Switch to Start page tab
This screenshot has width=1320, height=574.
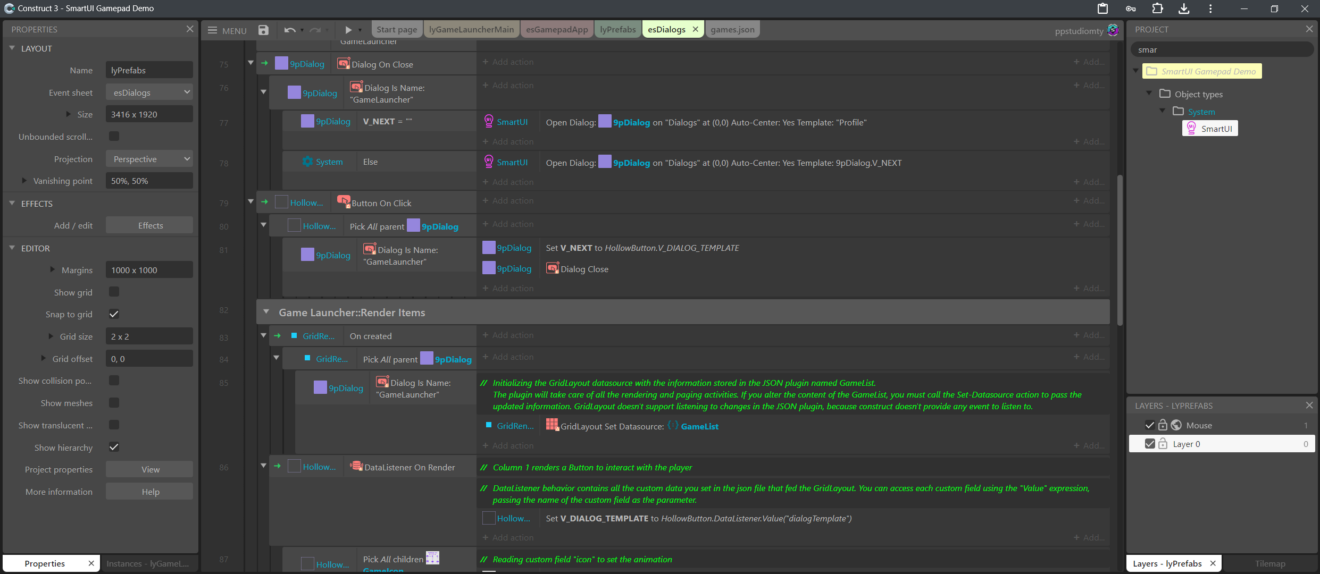pos(397,30)
